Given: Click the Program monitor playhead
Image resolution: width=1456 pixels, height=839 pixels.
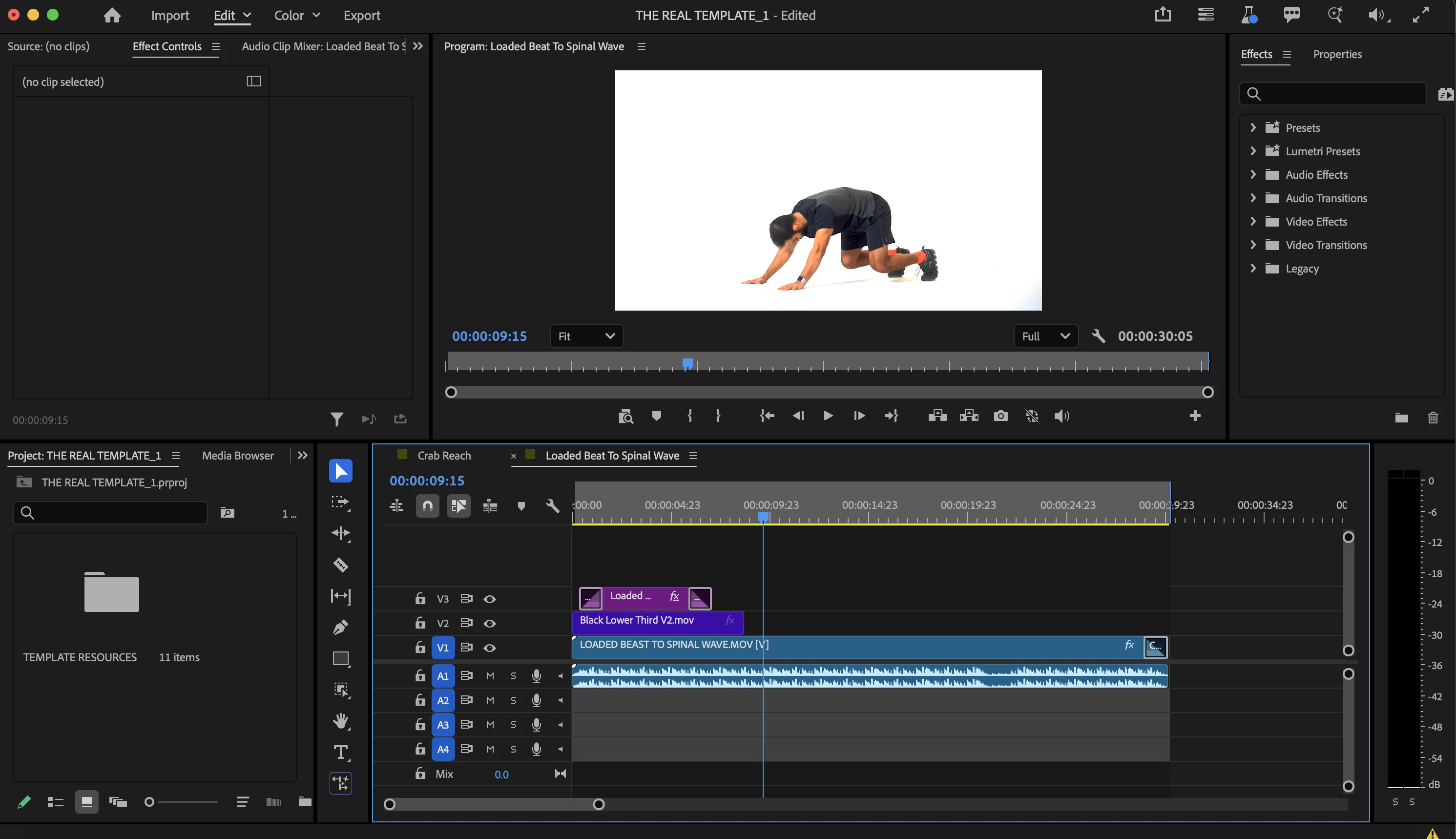Looking at the screenshot, I should (x=687, y=364).
